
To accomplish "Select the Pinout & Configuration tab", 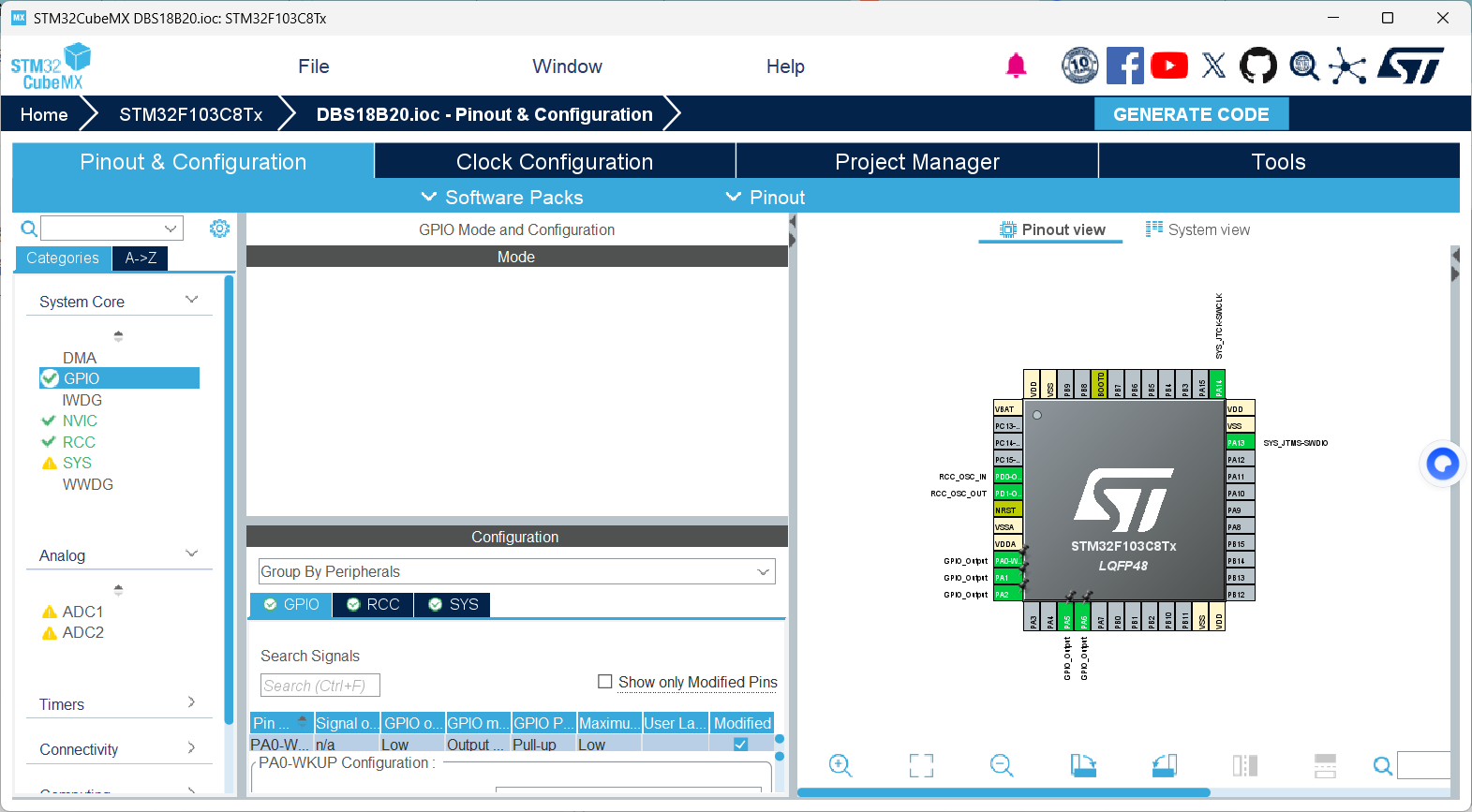I will click(193, 161).
